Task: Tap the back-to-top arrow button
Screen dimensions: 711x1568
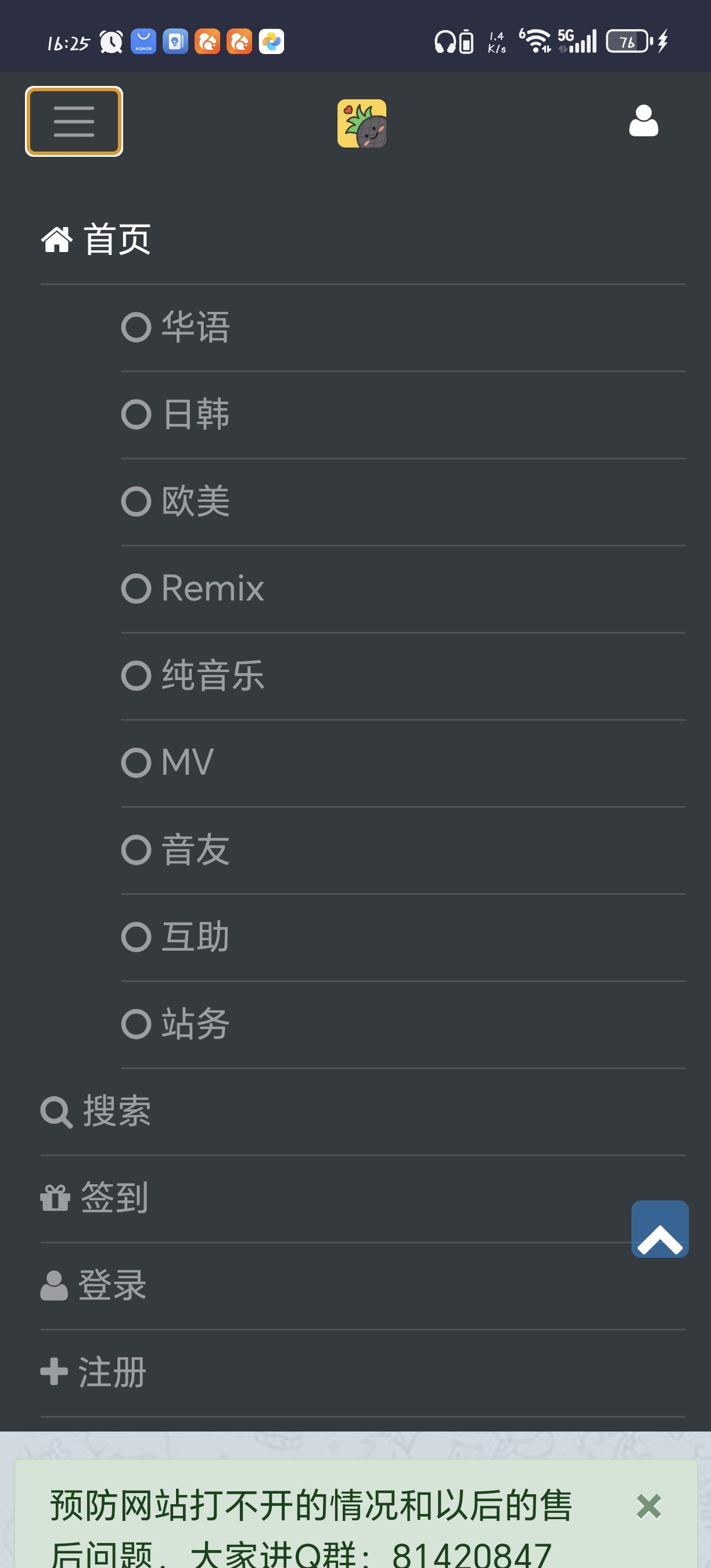Action: (659, 1228)
